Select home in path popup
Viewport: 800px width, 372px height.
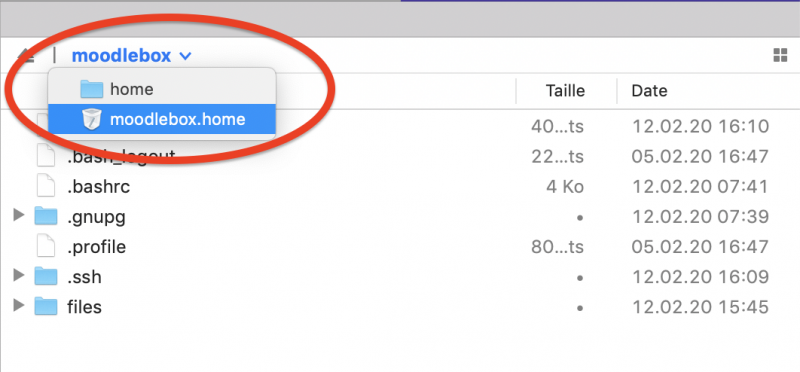pos(162,89)
